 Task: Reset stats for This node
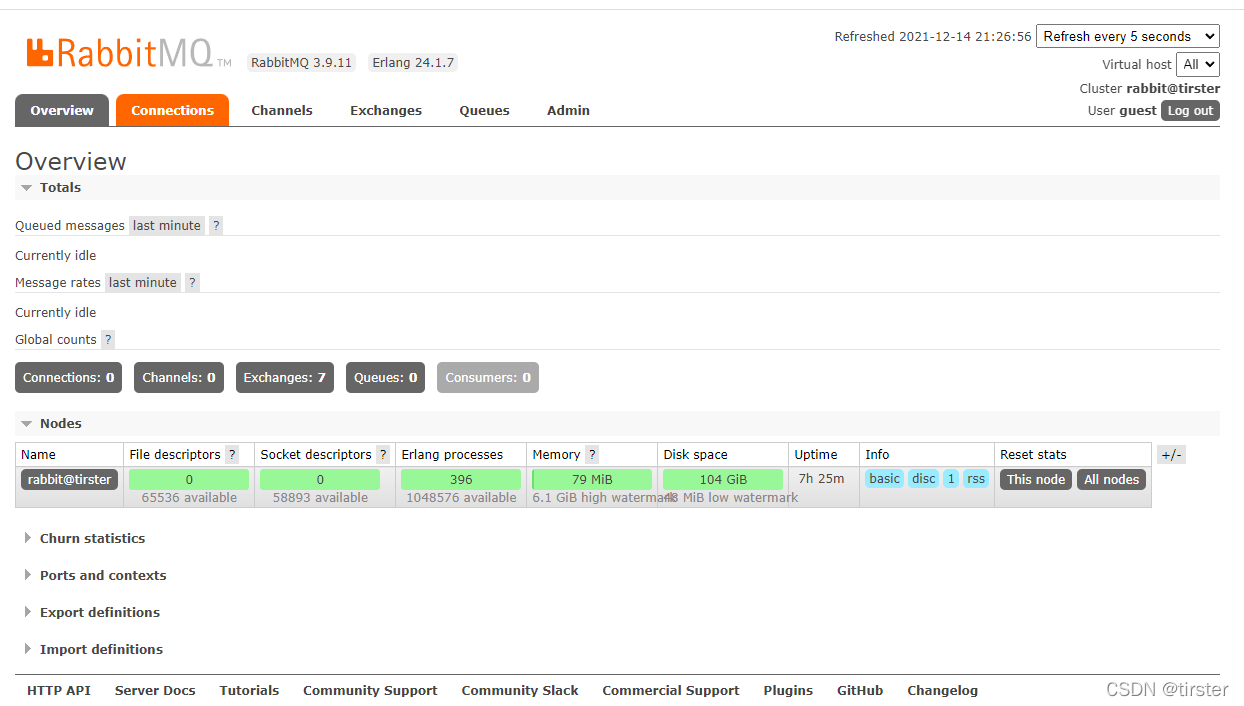tap(1035, 480)
